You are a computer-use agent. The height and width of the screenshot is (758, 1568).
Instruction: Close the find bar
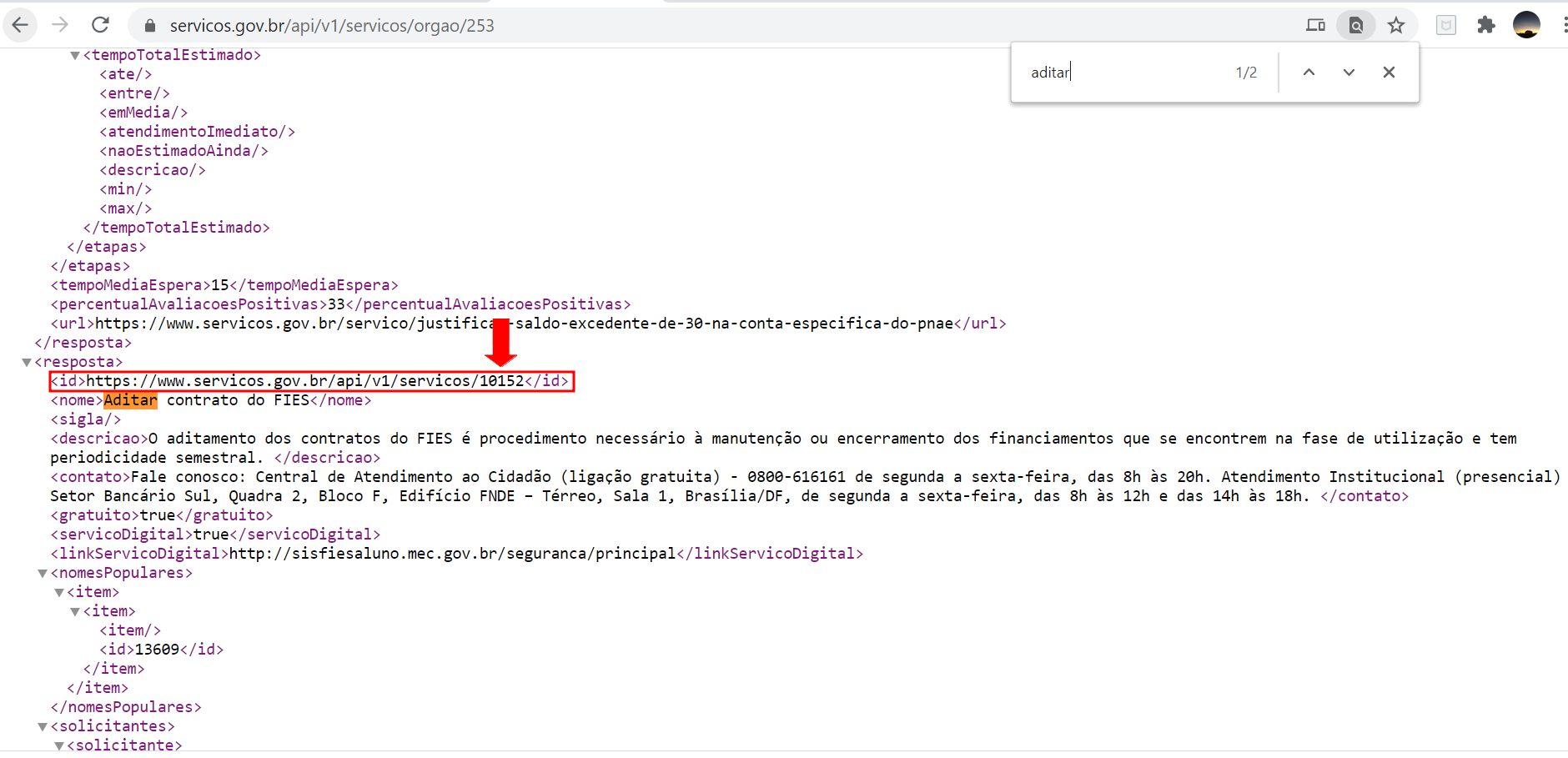(x=1389, y=73)
